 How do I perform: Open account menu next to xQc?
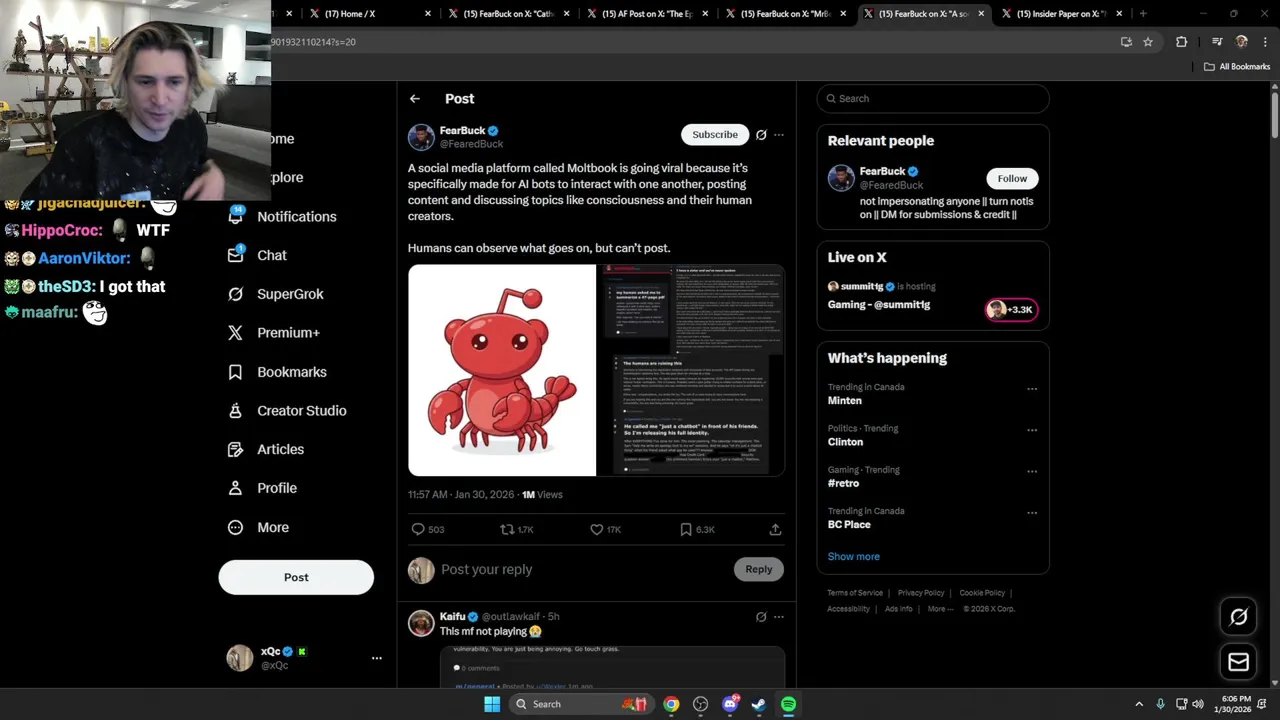coord(377,658)
